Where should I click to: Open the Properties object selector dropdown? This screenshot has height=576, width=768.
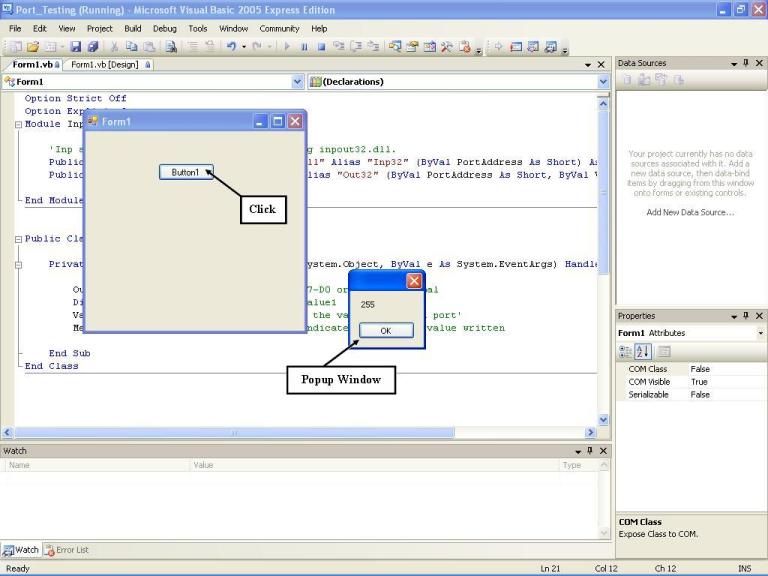(760, 333)
